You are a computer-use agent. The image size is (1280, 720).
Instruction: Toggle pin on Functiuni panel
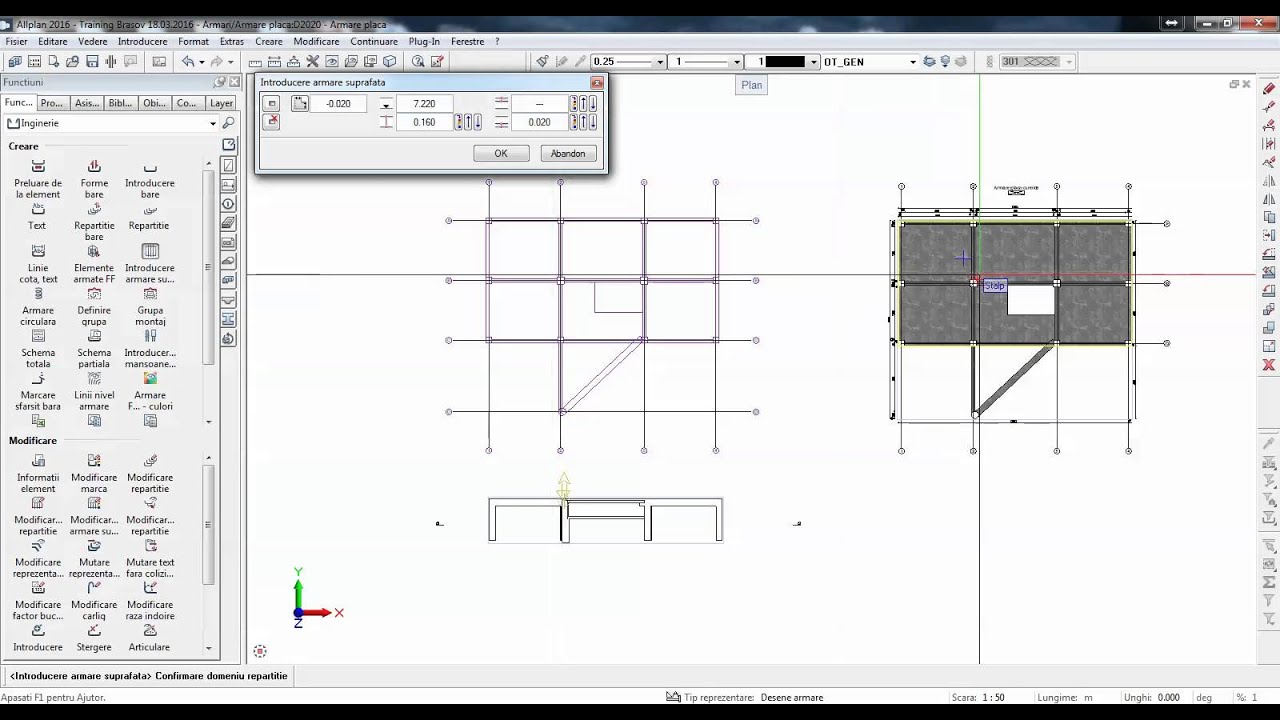coord(219,82)
